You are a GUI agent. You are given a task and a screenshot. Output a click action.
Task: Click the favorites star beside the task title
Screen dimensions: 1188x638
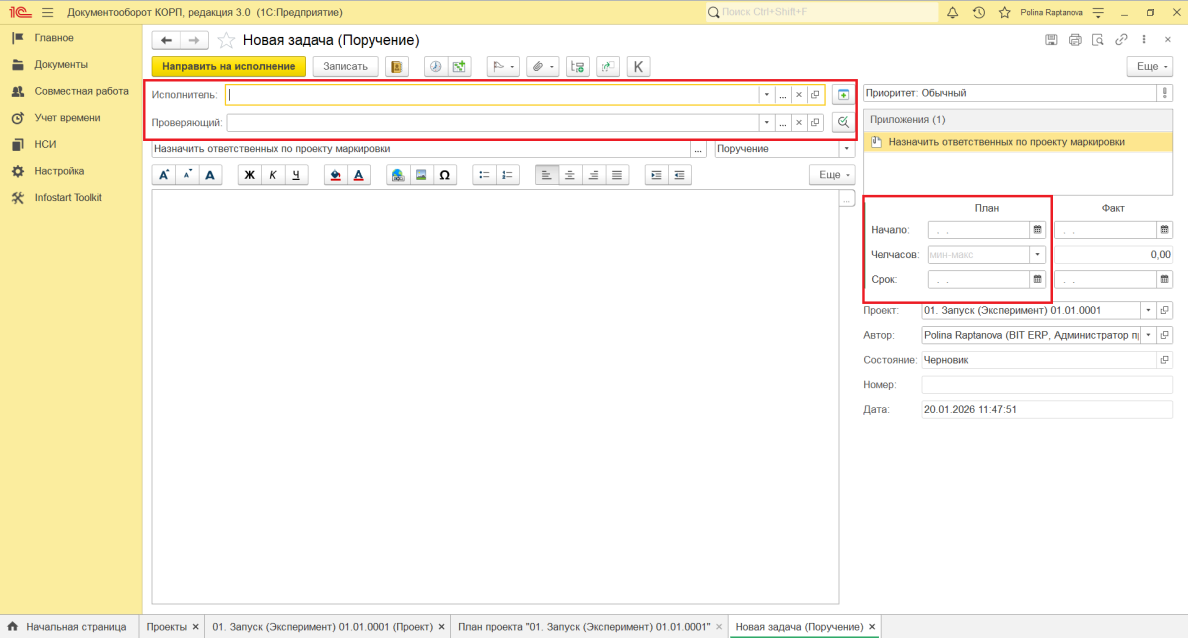pos(226,40)
